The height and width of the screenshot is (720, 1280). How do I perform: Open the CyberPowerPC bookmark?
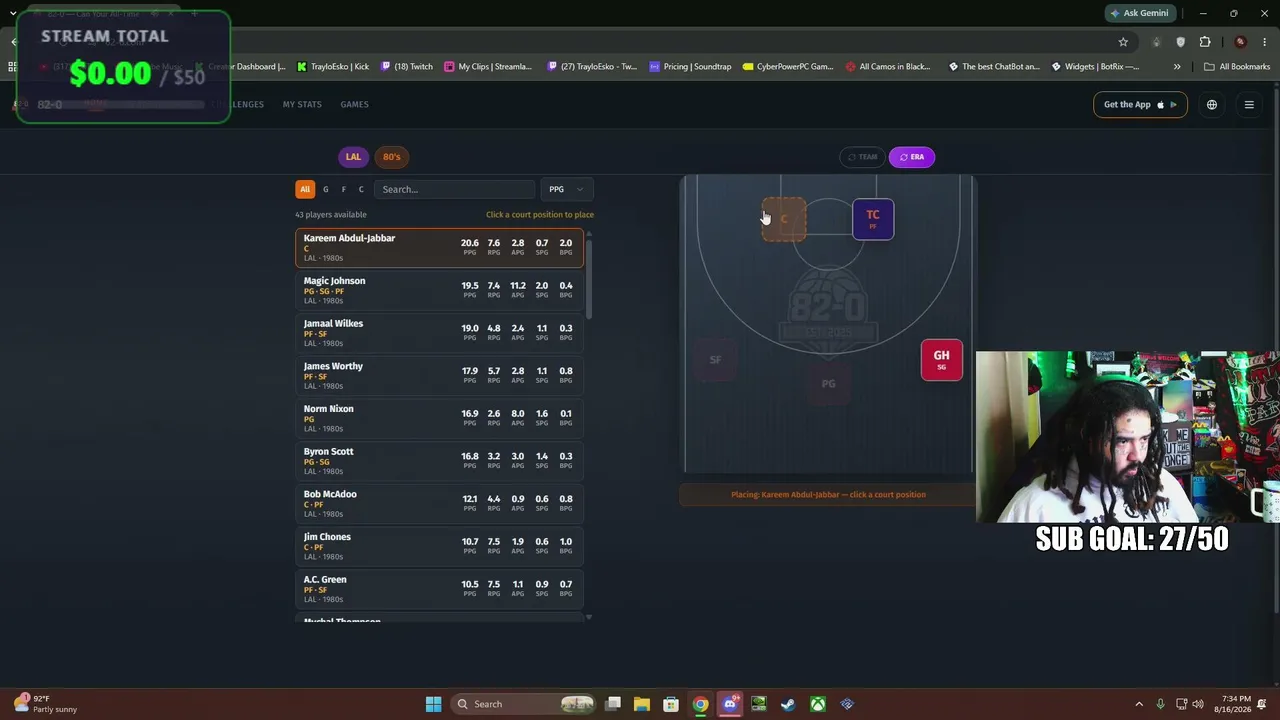(788, 67)
